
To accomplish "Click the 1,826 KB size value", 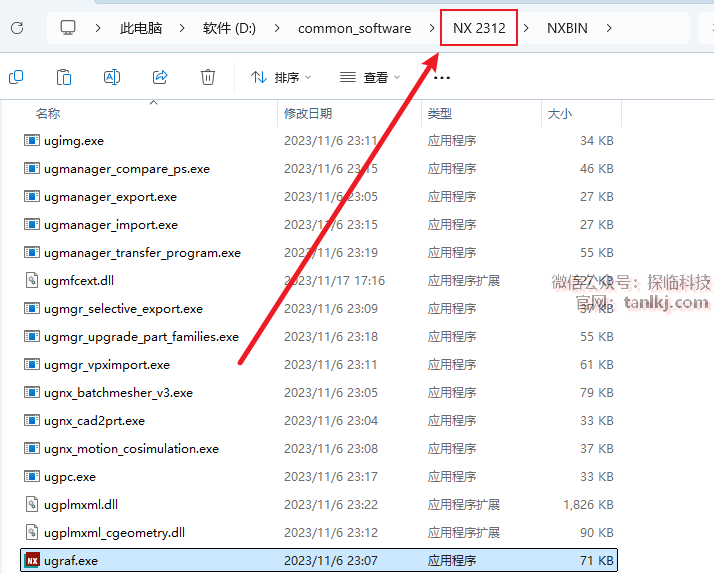I will click(588, 505).
